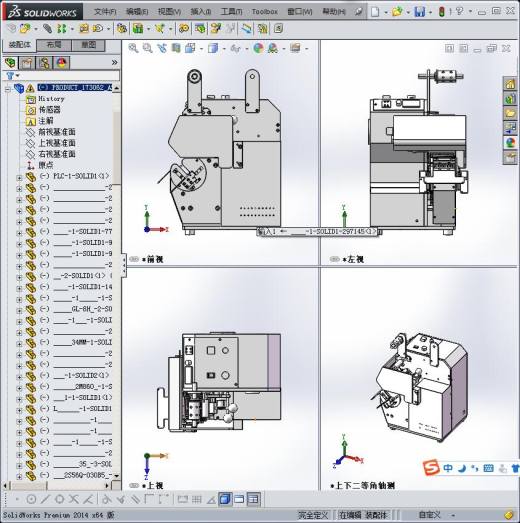This screenshot has width=520, height=523.
Task: Toggle Sogou IME moon half-width mode
Action: point(462,468)
